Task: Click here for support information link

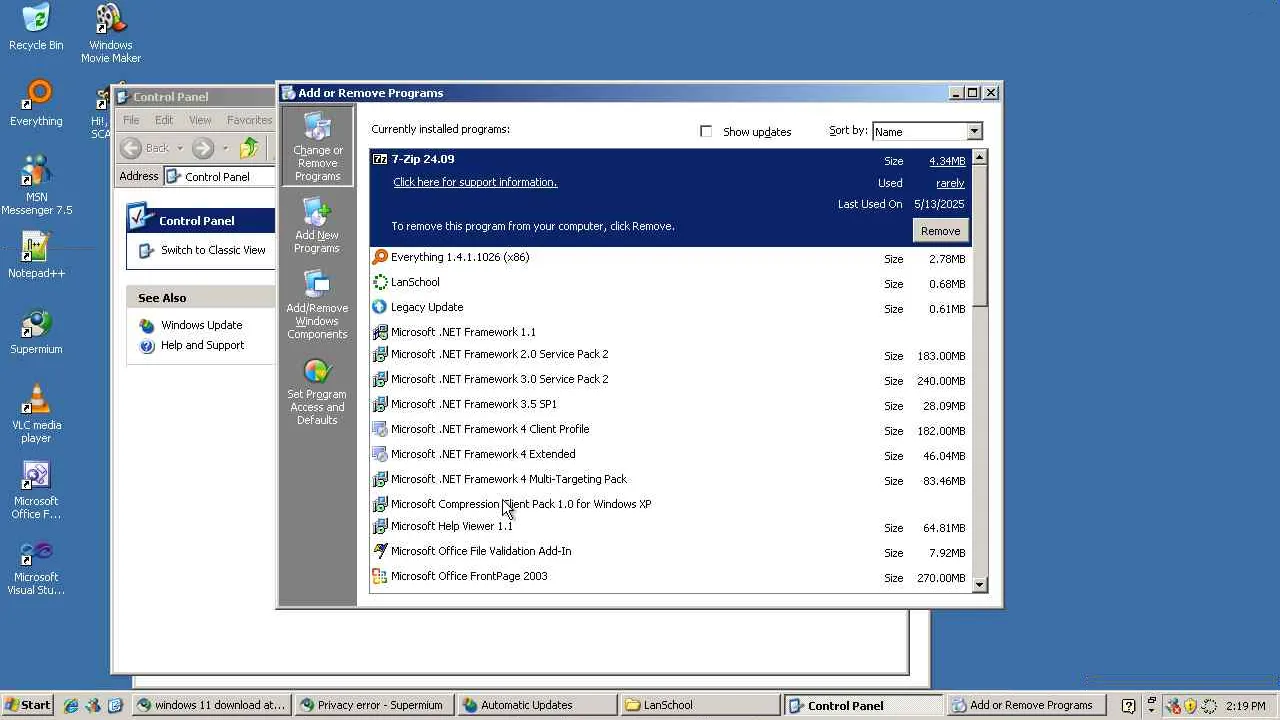Action: pos(475,182)
